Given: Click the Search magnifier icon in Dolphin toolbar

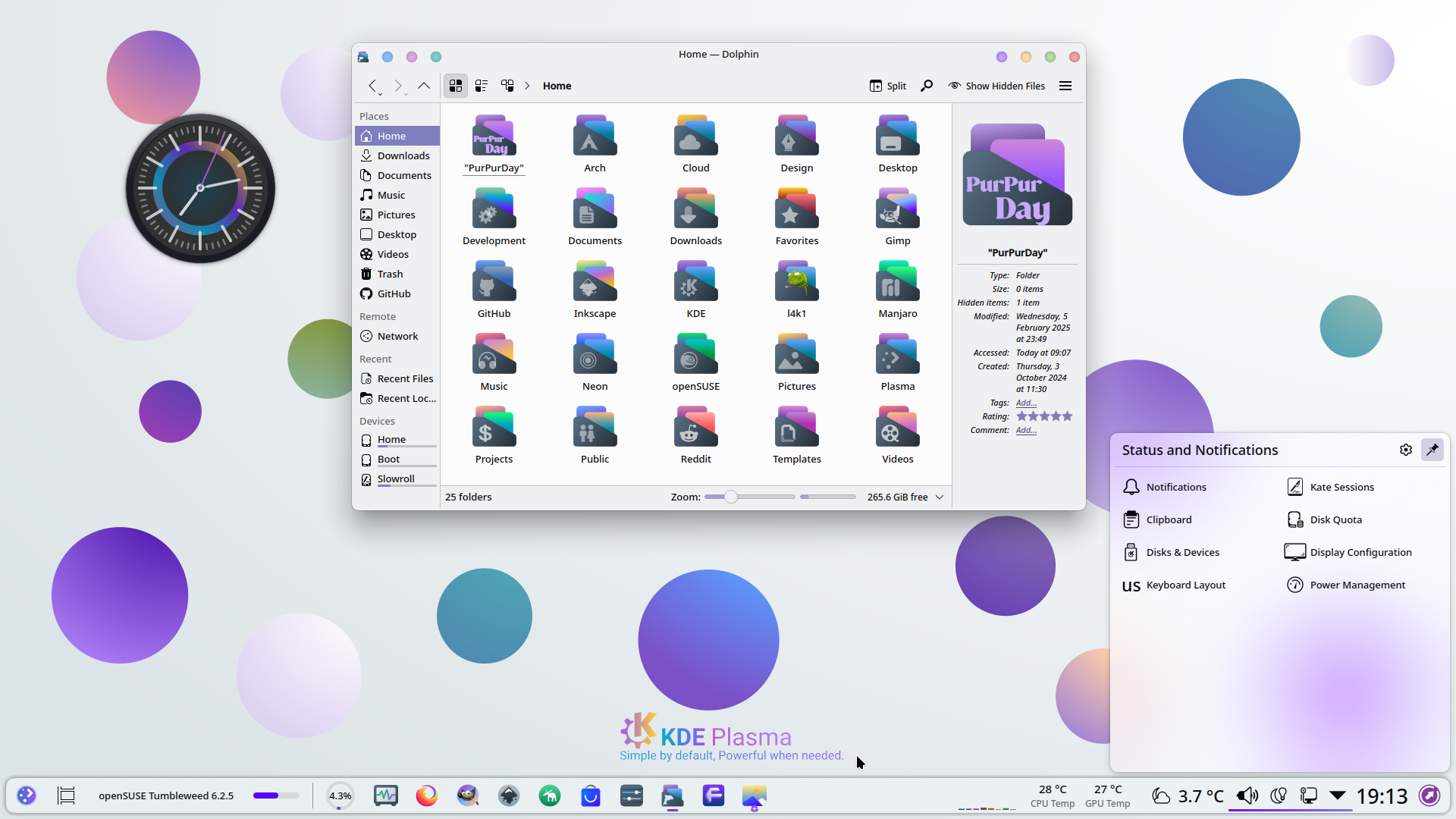Looking at the screenshot, I should pos(927,86).
